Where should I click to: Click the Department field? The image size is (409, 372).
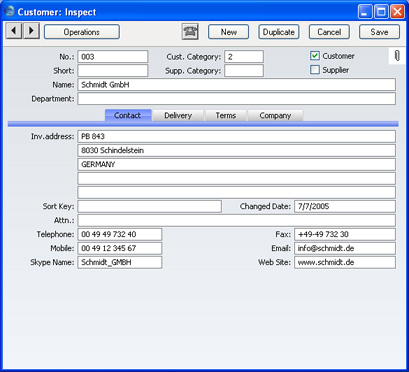click(x=237, y=99)
